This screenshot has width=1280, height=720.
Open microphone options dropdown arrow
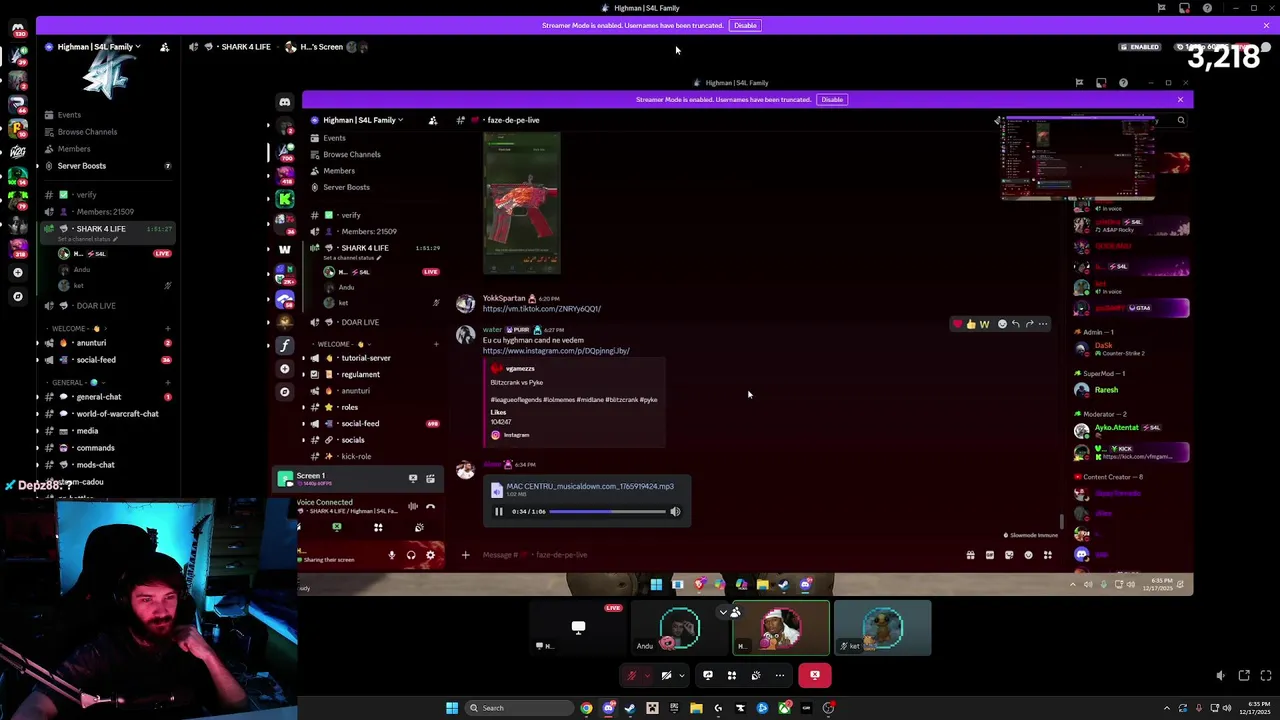646,676
